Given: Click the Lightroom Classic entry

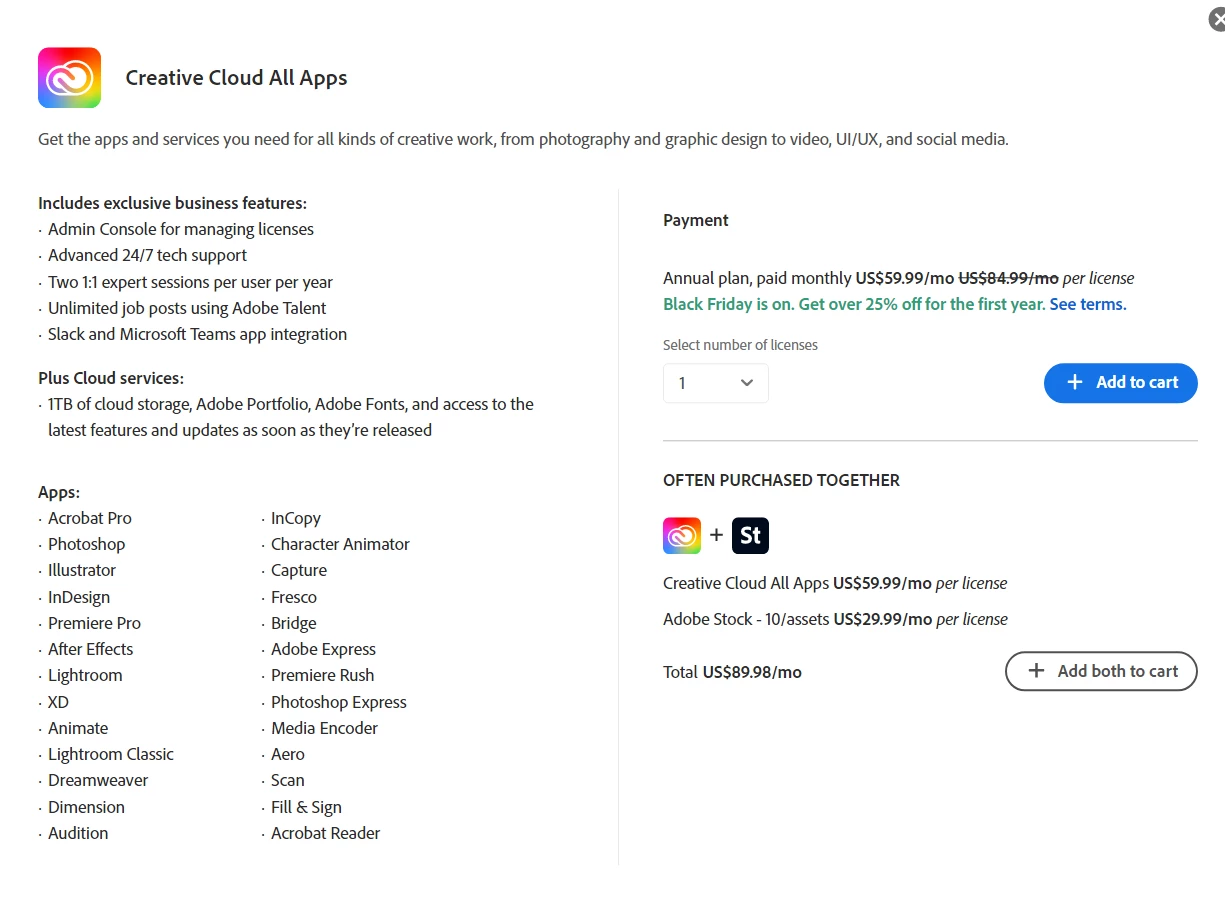Looking at the screenshot, I should (111, 754).
